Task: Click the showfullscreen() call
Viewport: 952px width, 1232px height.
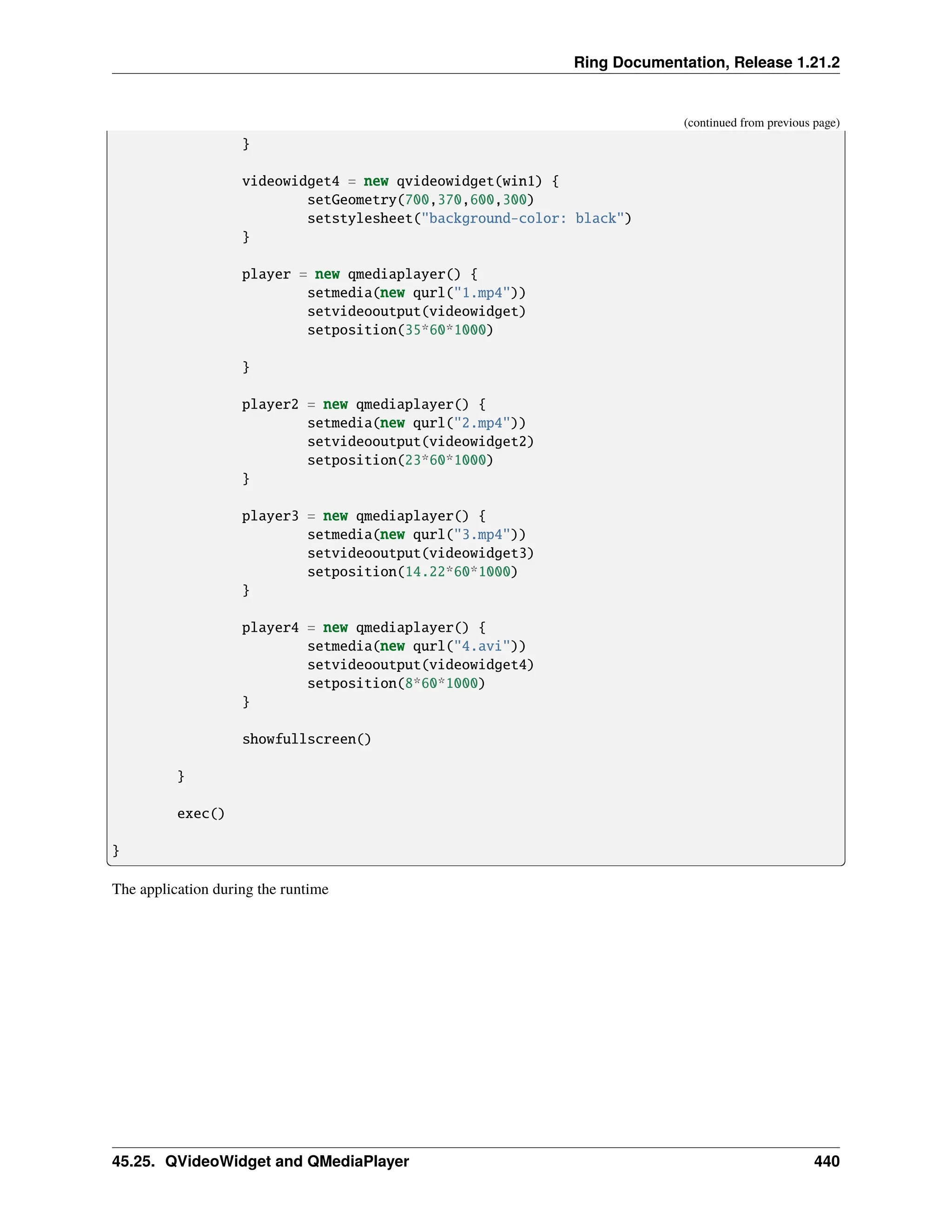Action: pos(306,740)
